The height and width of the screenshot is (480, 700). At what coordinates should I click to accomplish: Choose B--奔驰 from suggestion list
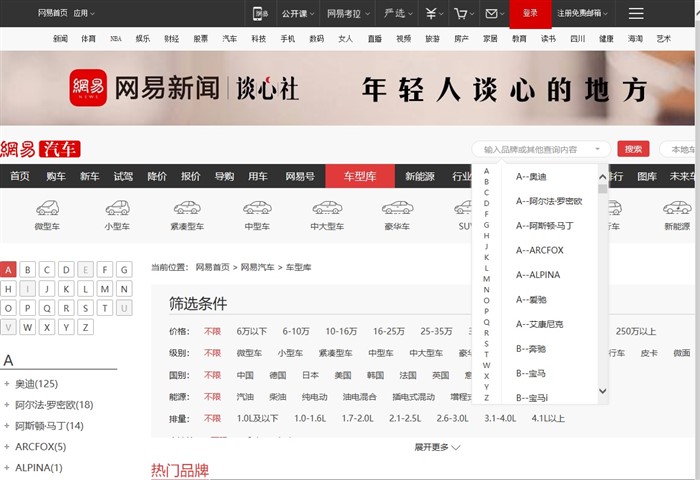531,349
